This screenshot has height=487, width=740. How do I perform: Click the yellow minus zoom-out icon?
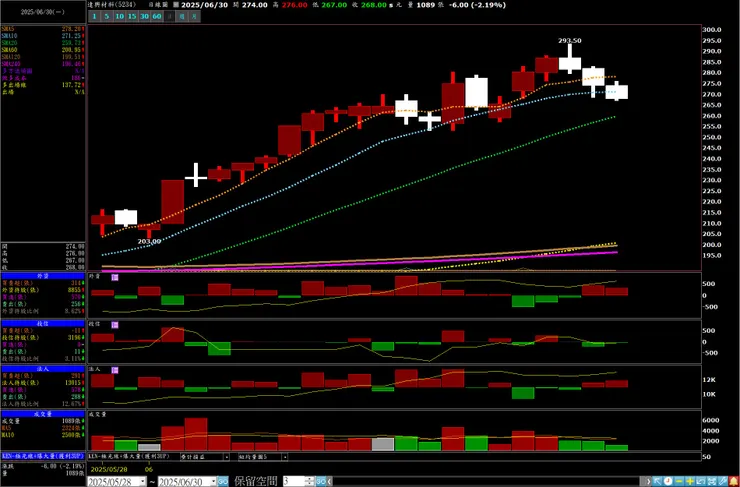click(x=679, y=481)
